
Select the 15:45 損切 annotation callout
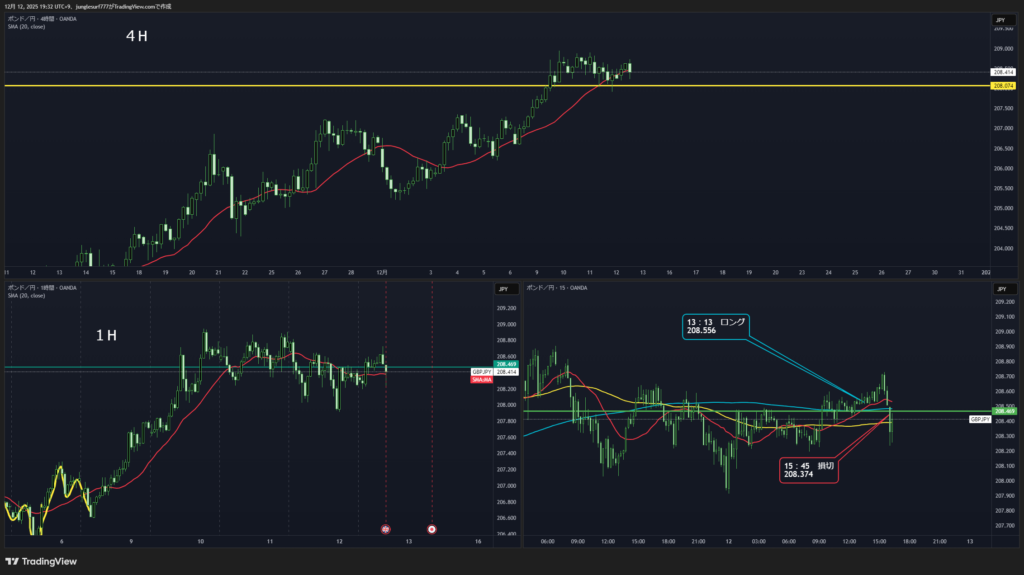pos(809,470)
